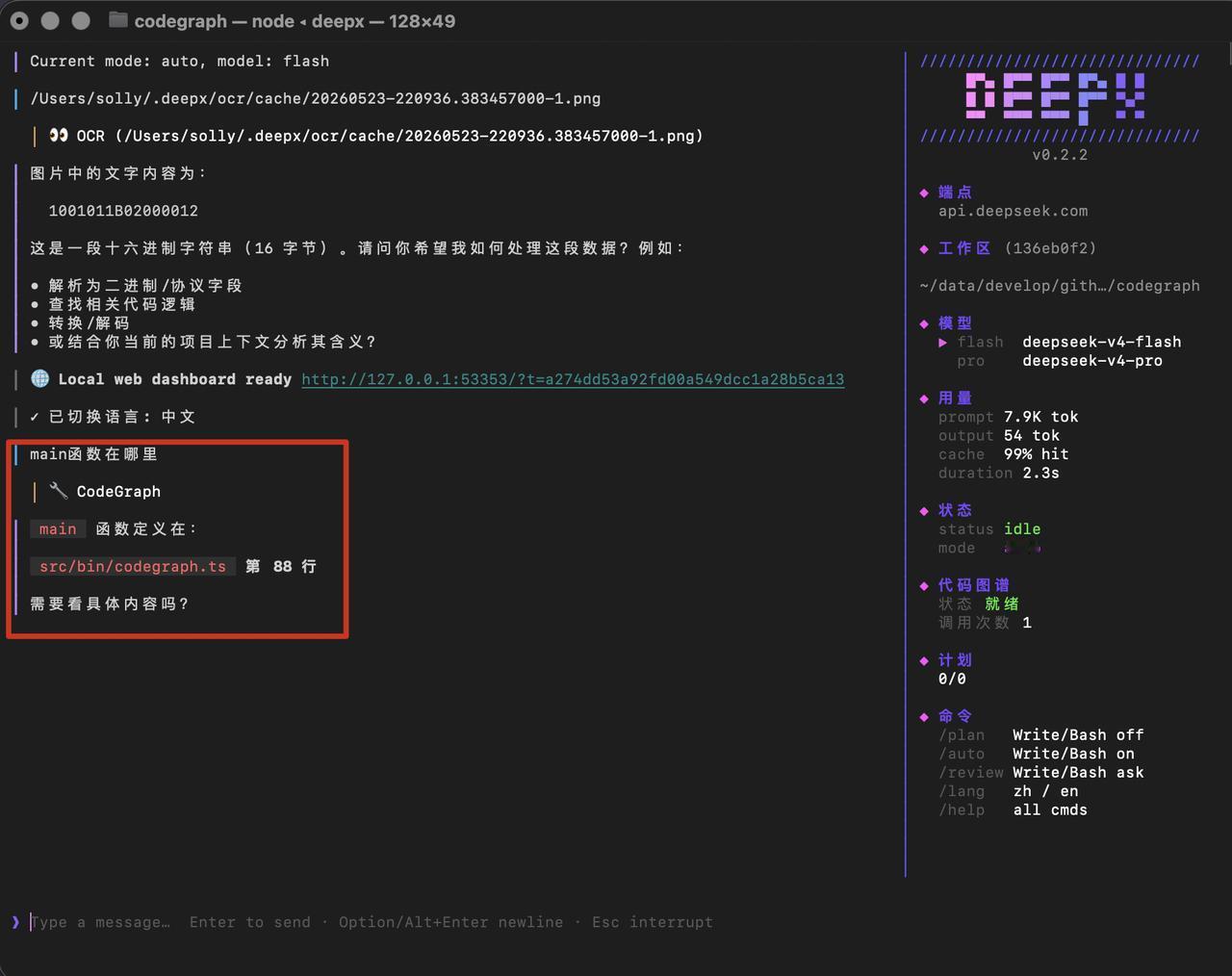
Task: Select the pro deepseek-v4-pro model row
Action: 1060,361
